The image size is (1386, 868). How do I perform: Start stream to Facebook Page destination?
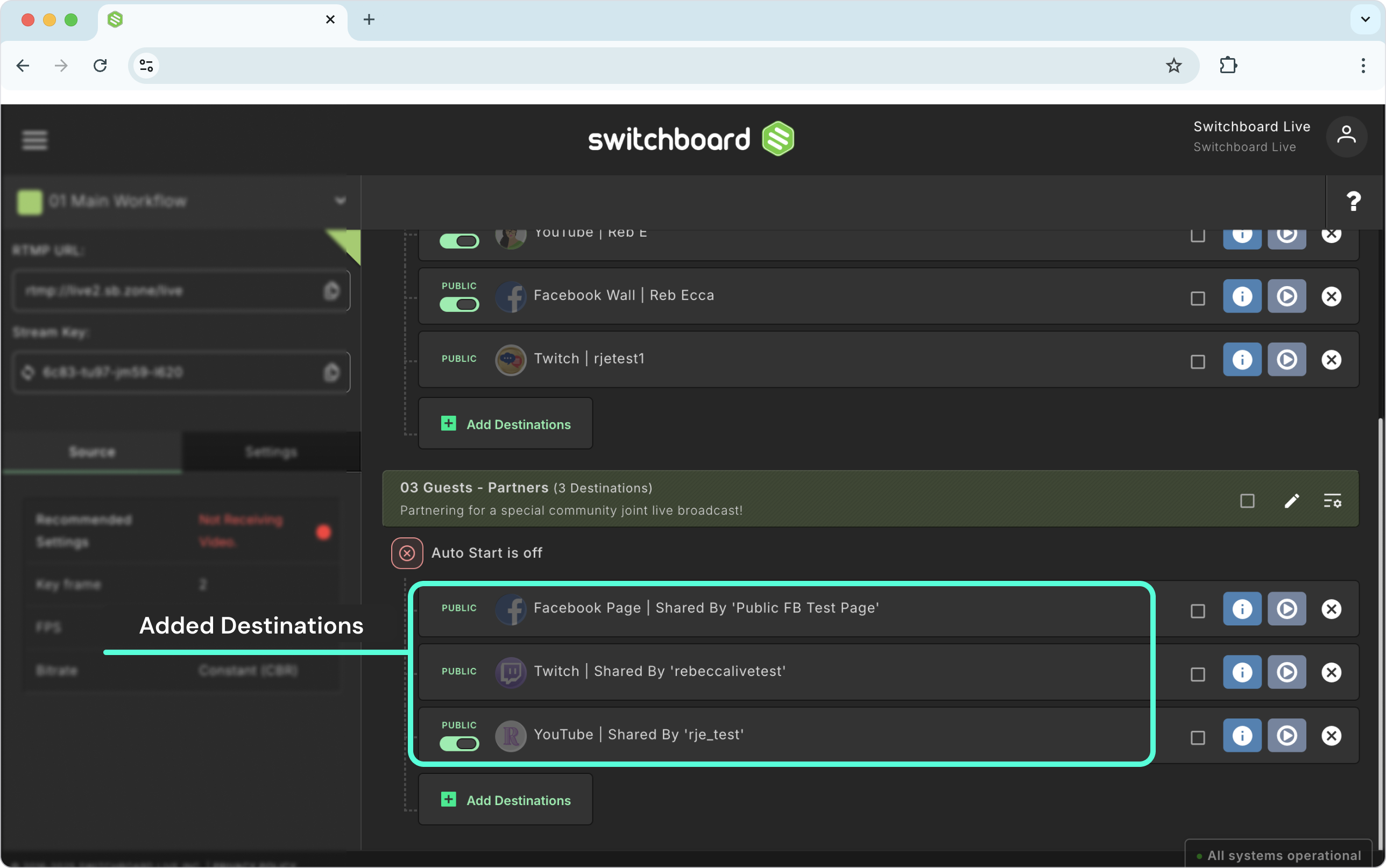point(1286,609)
